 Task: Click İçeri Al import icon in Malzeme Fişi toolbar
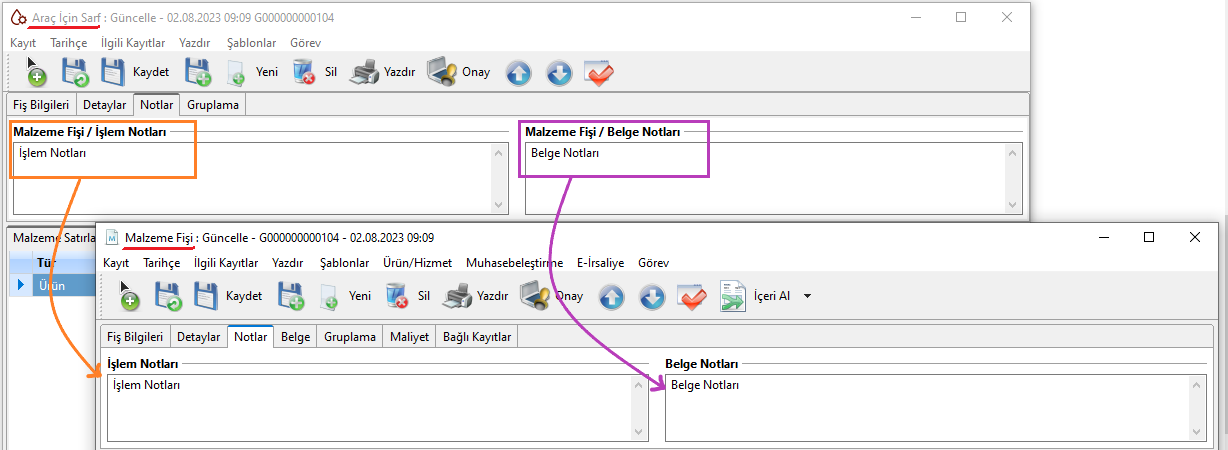tap(733, 296)
